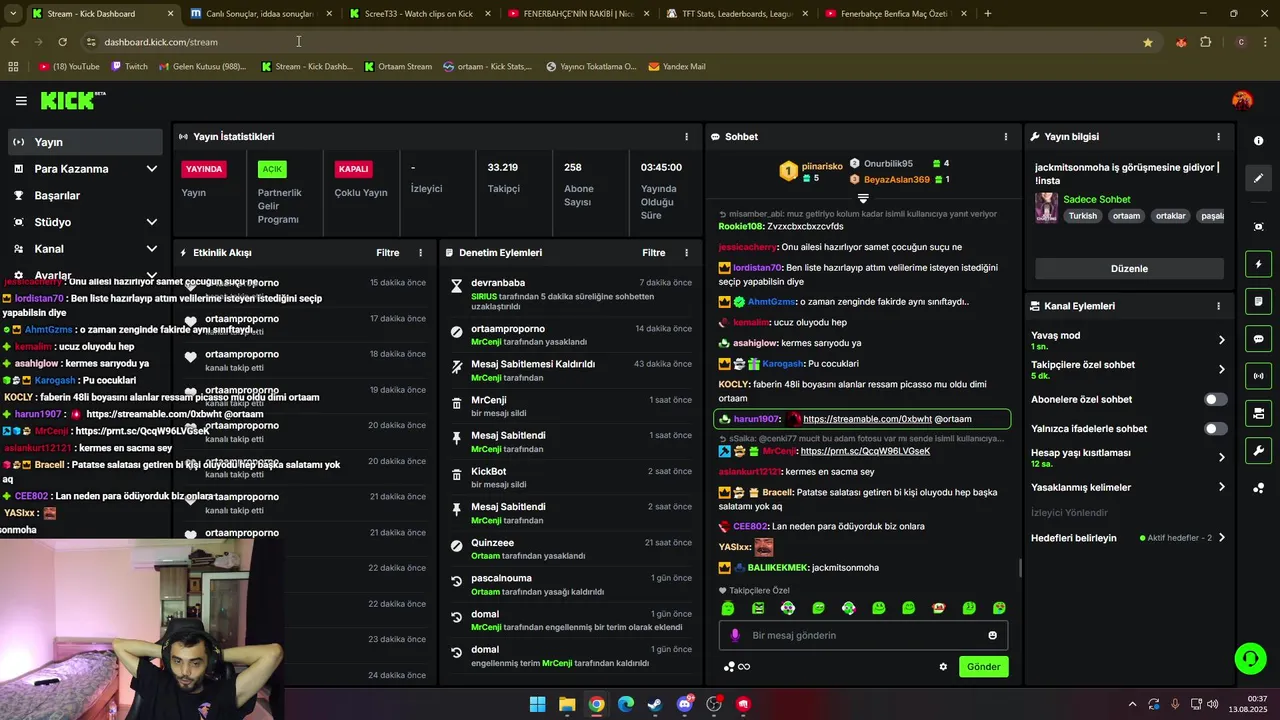
Task: Open Sohbet panel three-dot menu
Action: pyautogui.click(x=1006, y=137)
